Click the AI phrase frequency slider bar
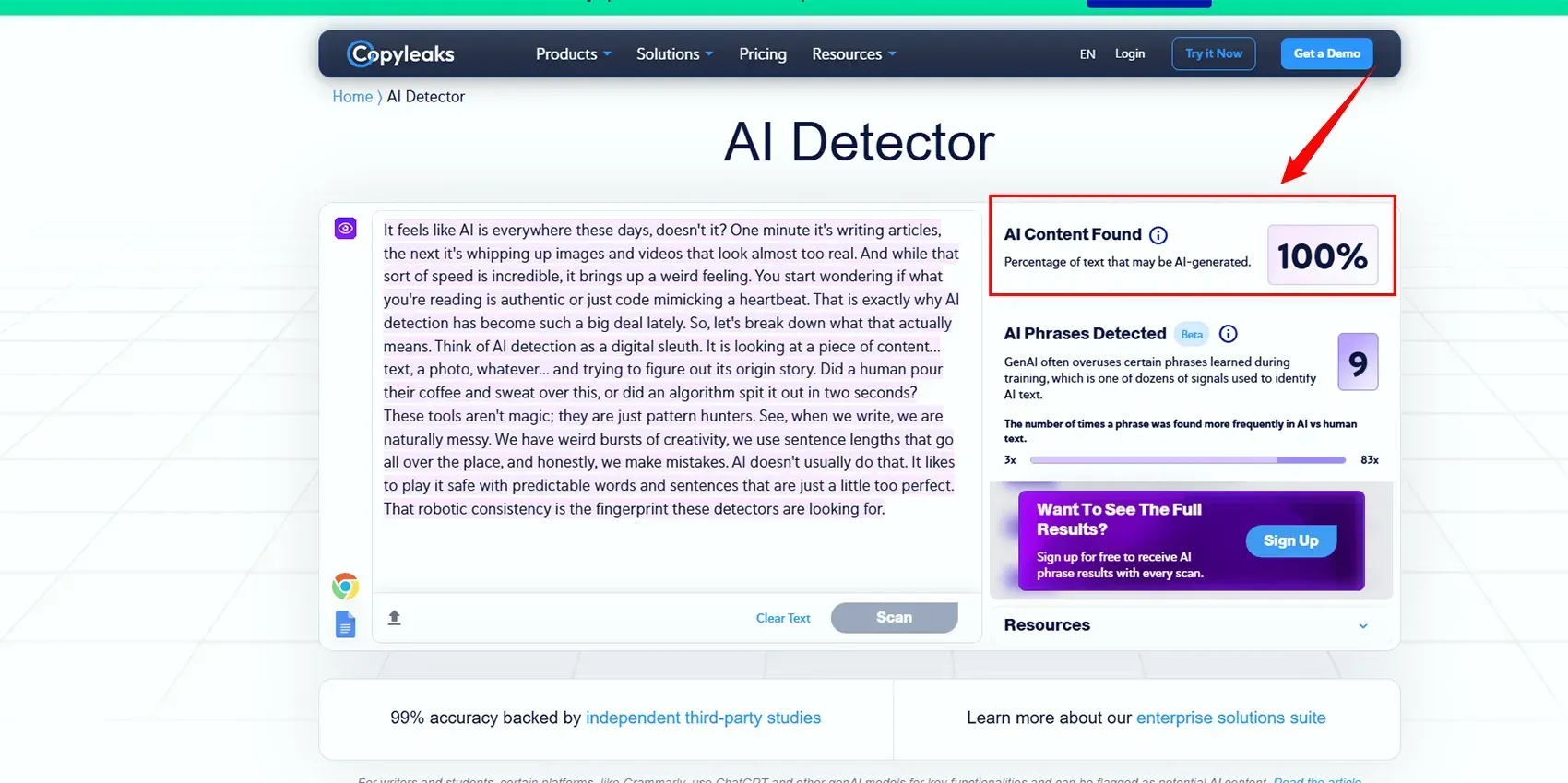Image resolution: width=1568 pixels, height=783 pixels. pos(1187,459)
